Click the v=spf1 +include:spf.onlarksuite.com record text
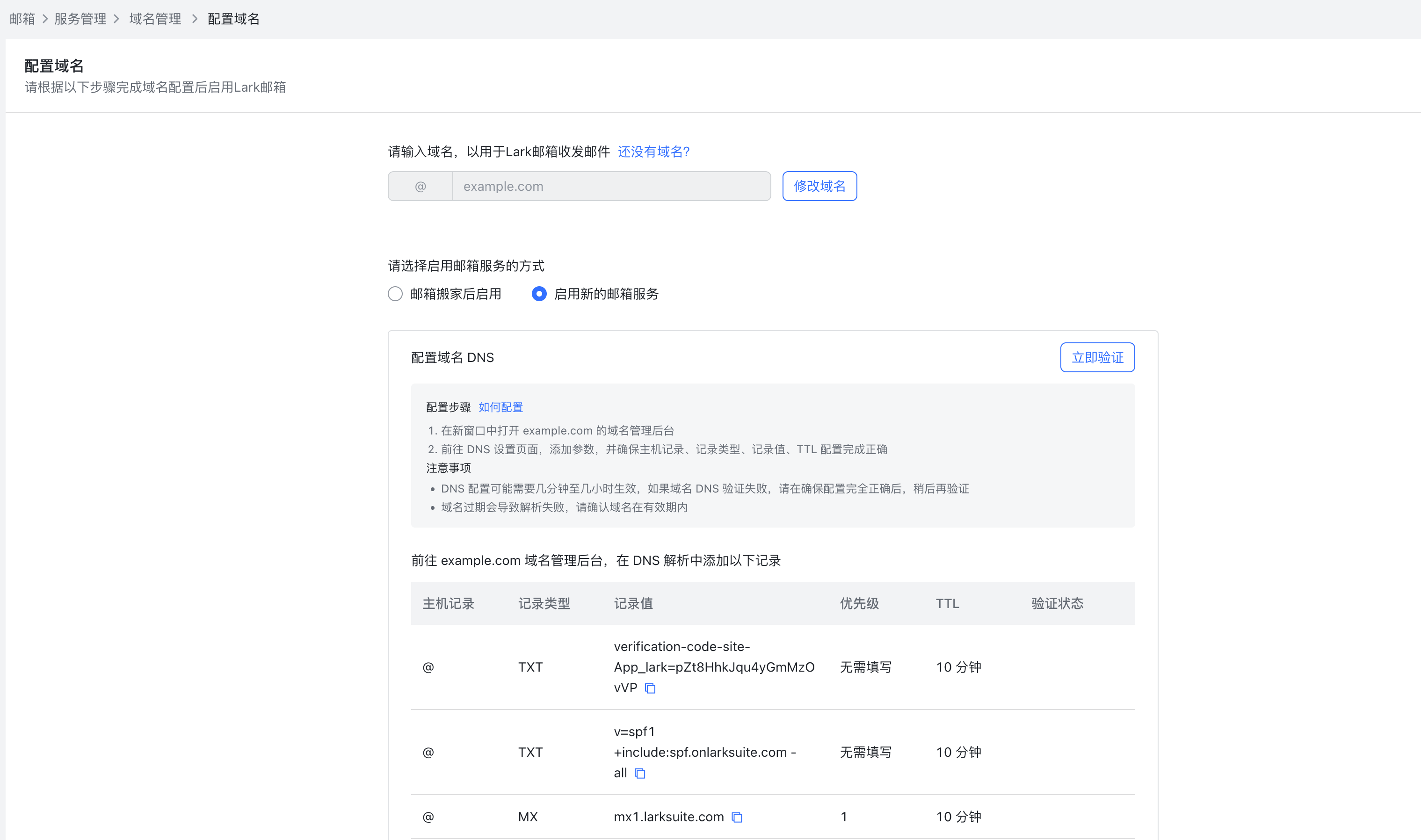The width and height of the screenshot is (1421, 840). [x=705, y=752]
